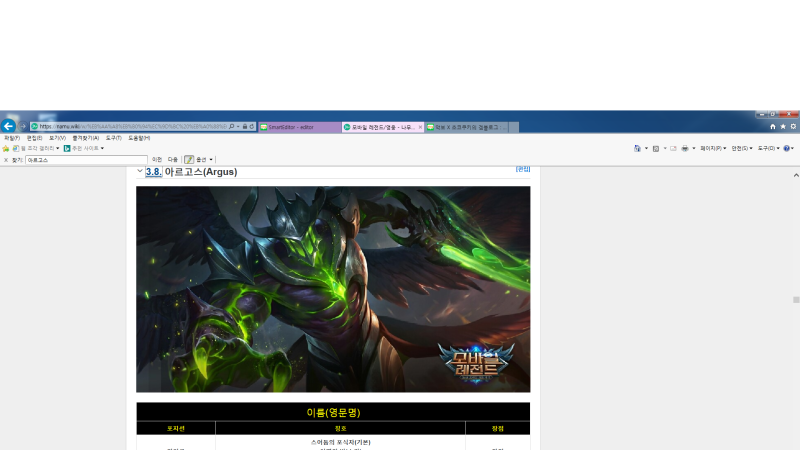Click 이전 to find previous match

point(157,160)
